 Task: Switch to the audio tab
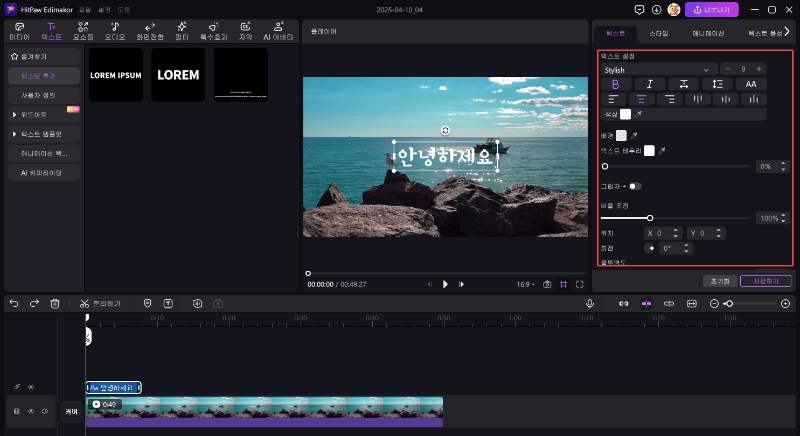116,30
